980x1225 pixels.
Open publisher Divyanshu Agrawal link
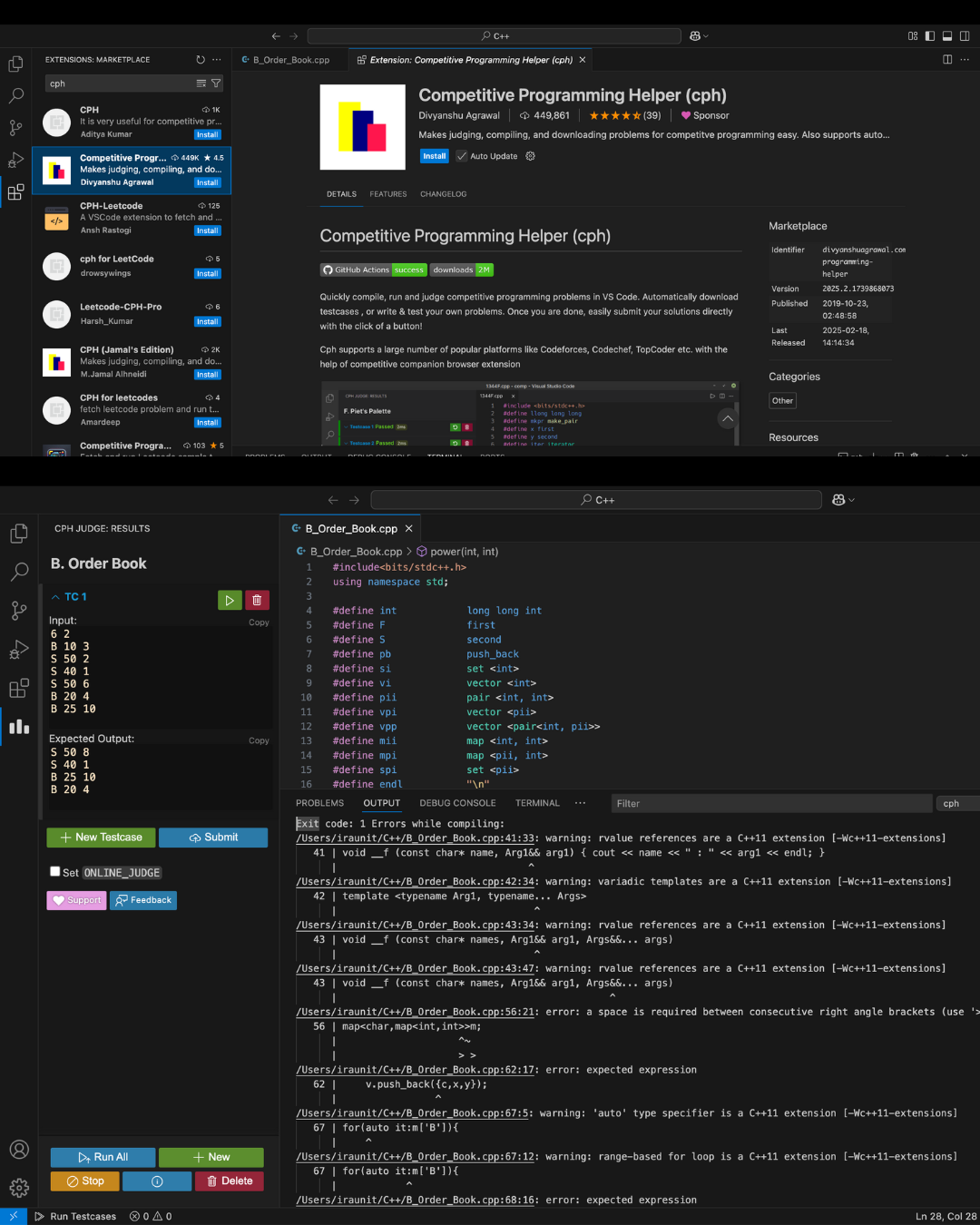pyautogui.click(x=459, y=115)
